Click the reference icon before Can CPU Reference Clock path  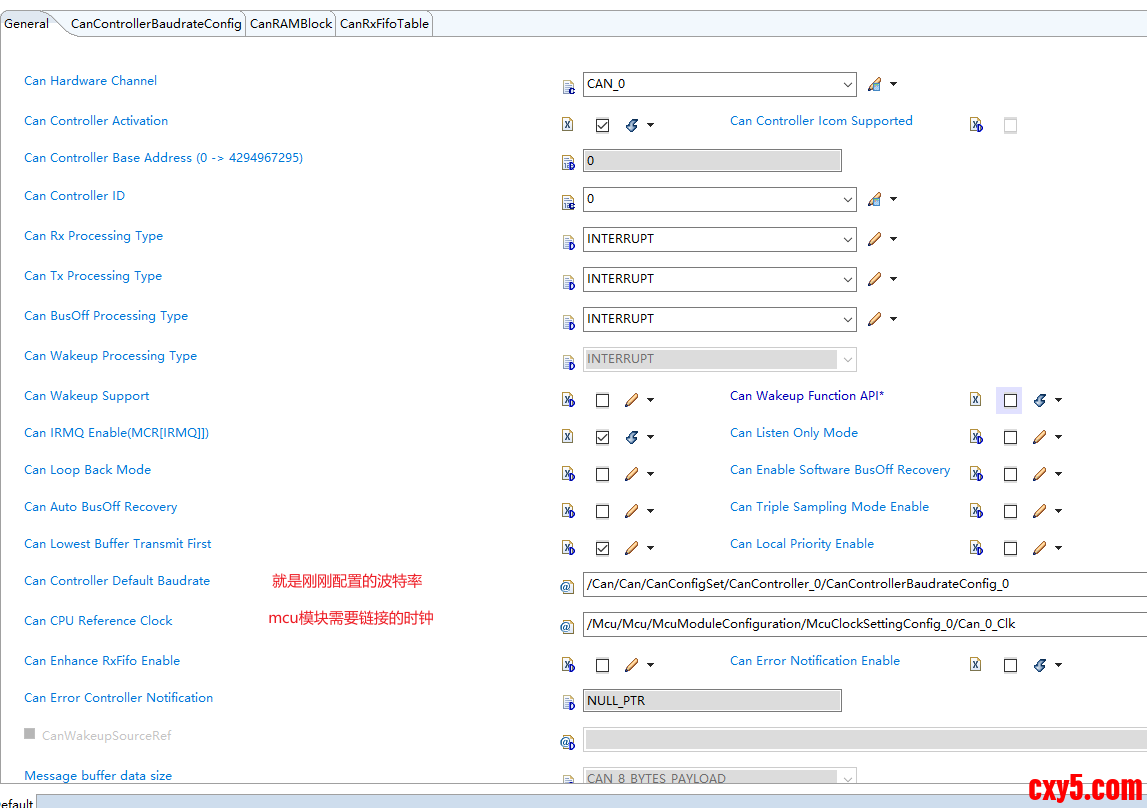(x=567, y=626)
